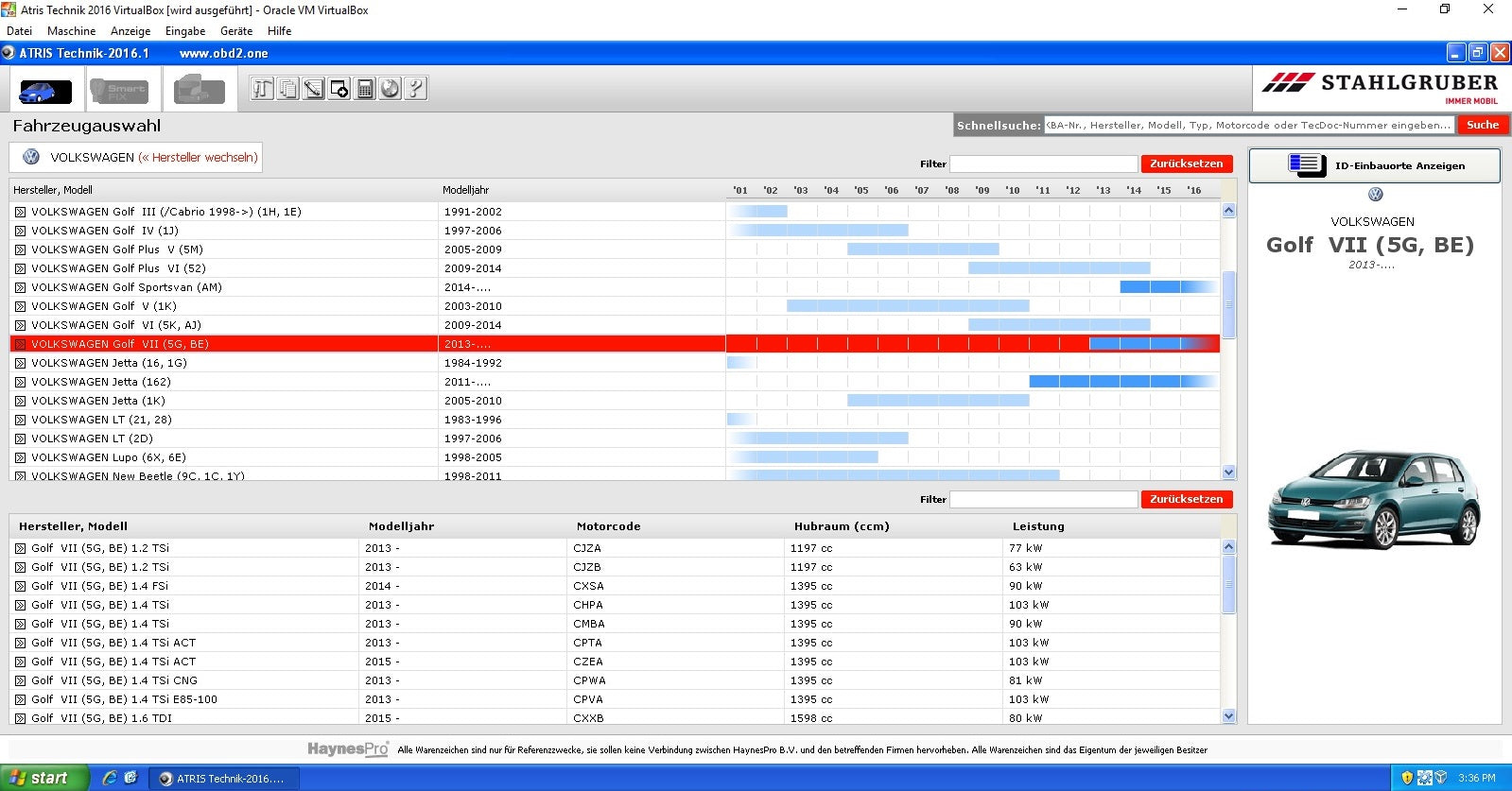Image resolution: width=1512 pixels, height=791 pixels.
Task: Expand Golf VII 1.4 TSi CNG engine row
Action: click(x=20, y=680)
